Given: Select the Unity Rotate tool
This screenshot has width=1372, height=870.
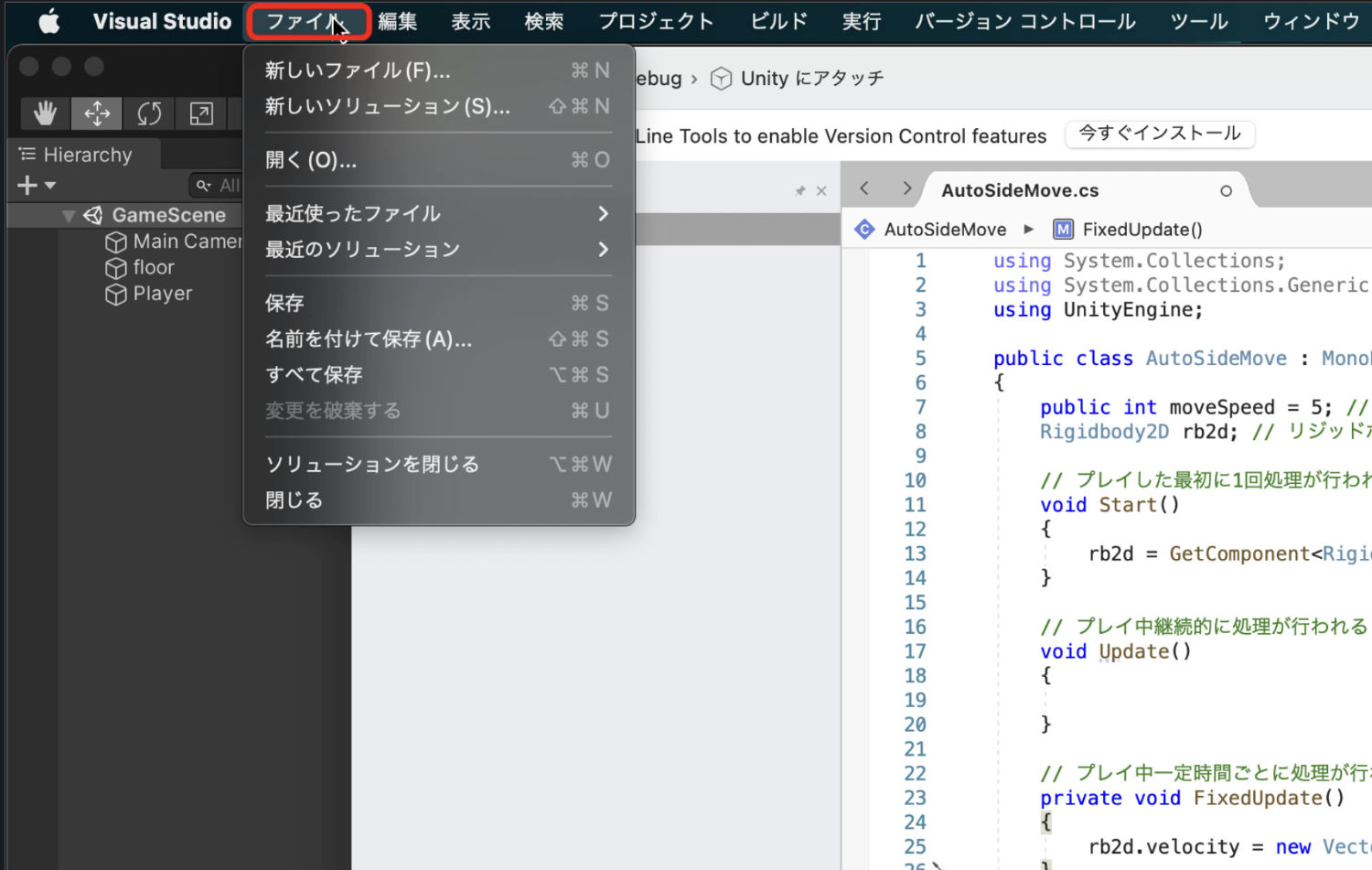Looking at the screenshot, I should [x=149, y=113].
